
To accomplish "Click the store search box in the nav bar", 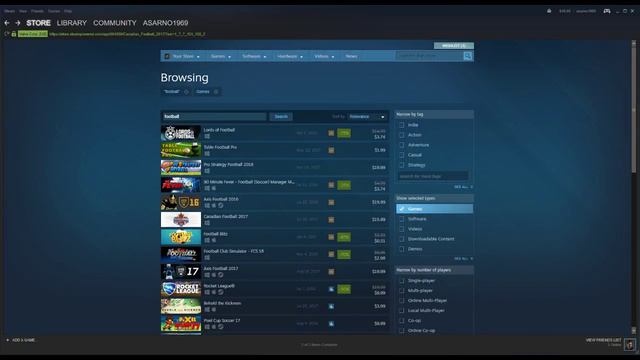I will (429, 56).
